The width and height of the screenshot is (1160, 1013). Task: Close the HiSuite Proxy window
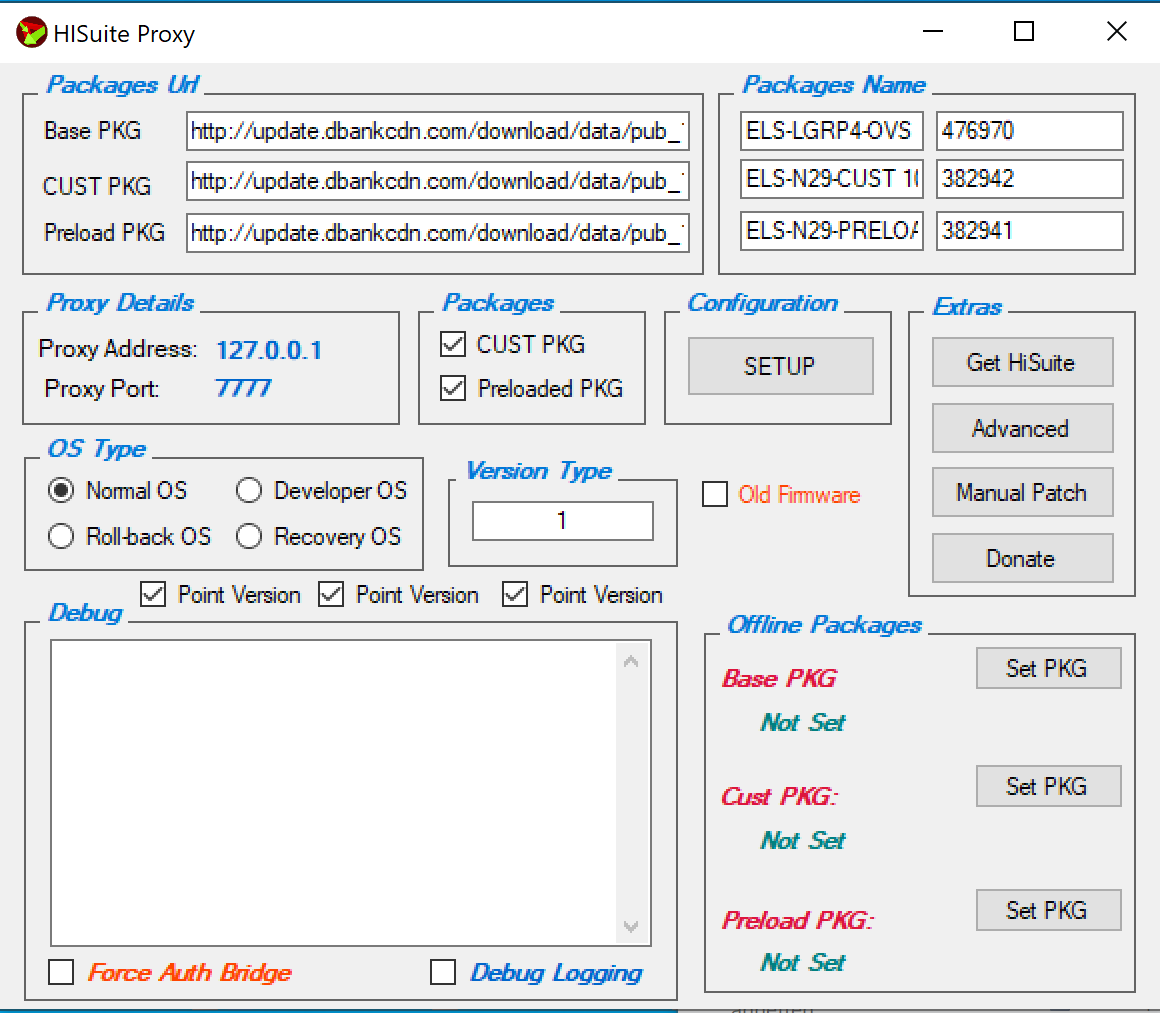point(1116,32)
